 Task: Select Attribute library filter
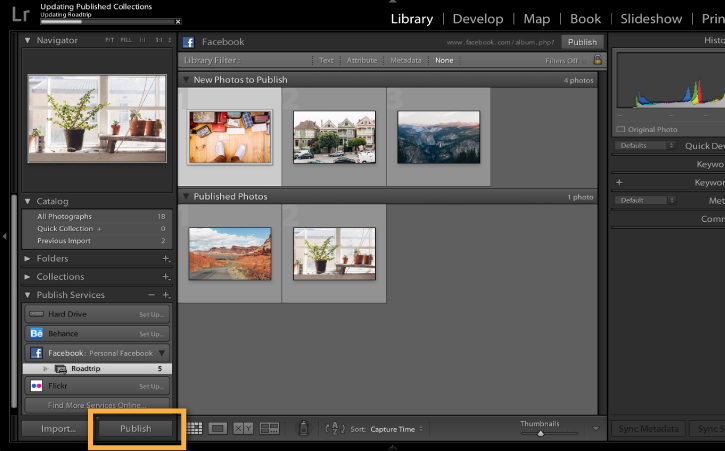[x=362, y=60]
